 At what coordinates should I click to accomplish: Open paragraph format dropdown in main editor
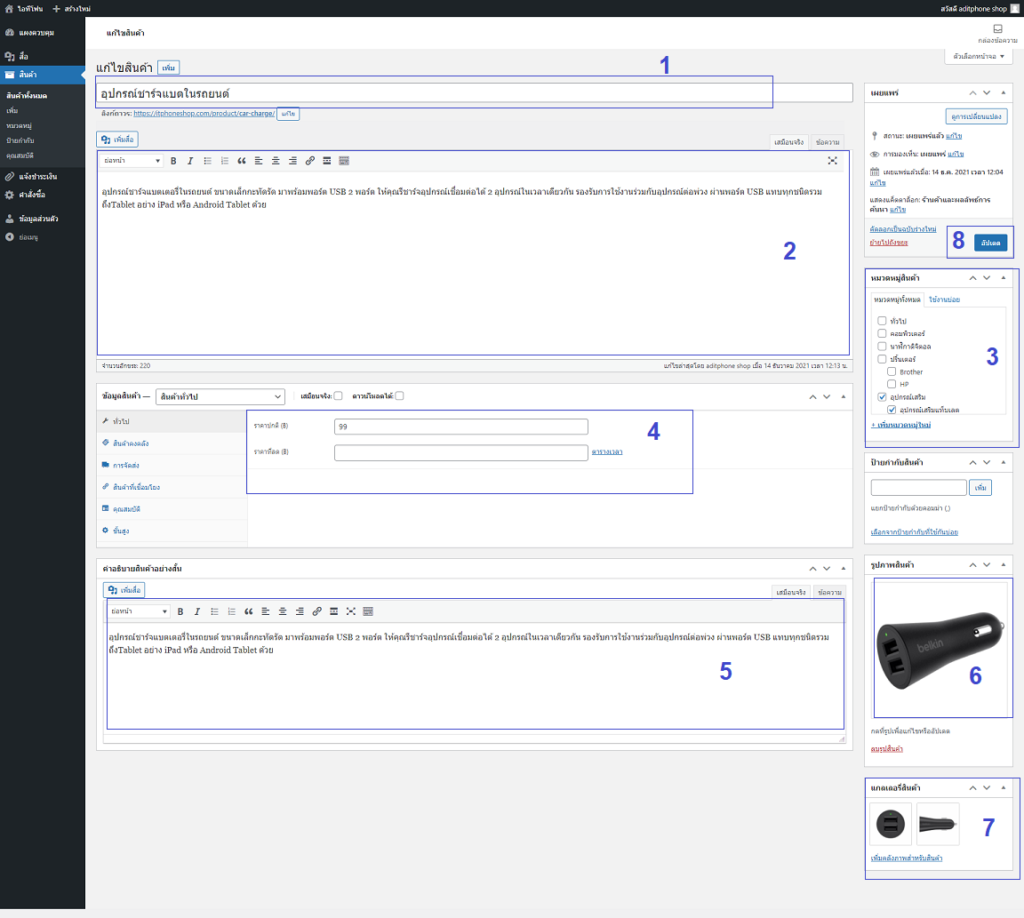[132, 161]
